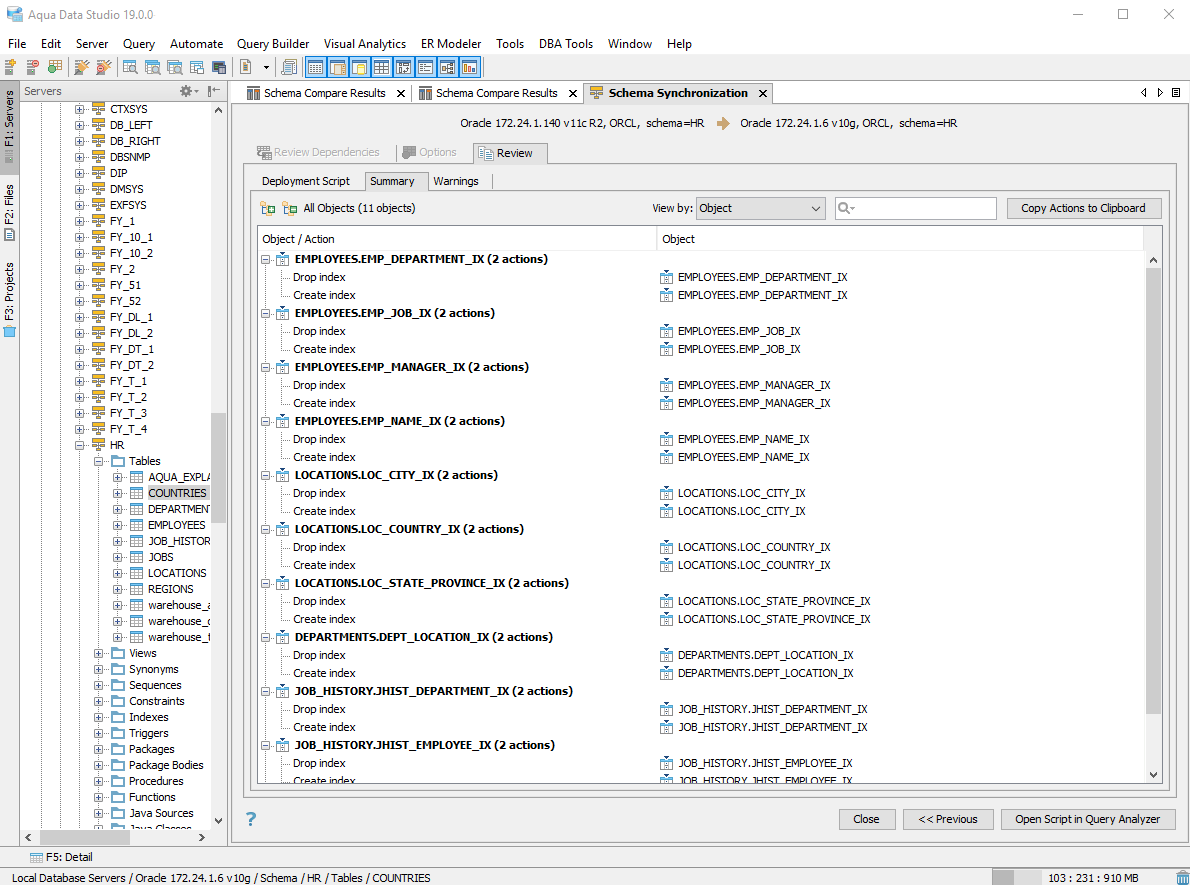Click the Disconnect server plug icon with red minus
Image resolution: width=1190 pixels, height=885 pixels.
pyautogui.click(x=103, y=68)
